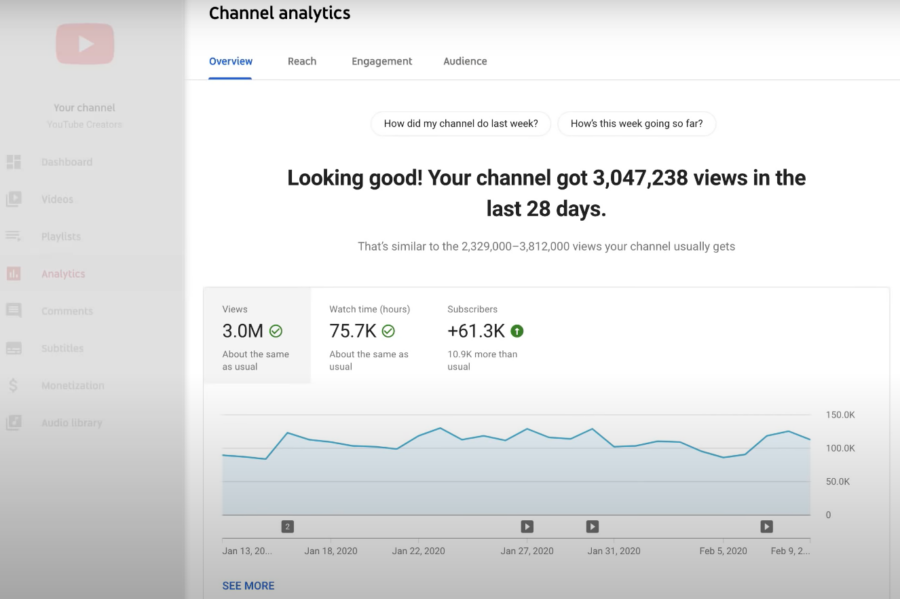
Task: Open Comments via its sidebar icon
Action: 14,311
